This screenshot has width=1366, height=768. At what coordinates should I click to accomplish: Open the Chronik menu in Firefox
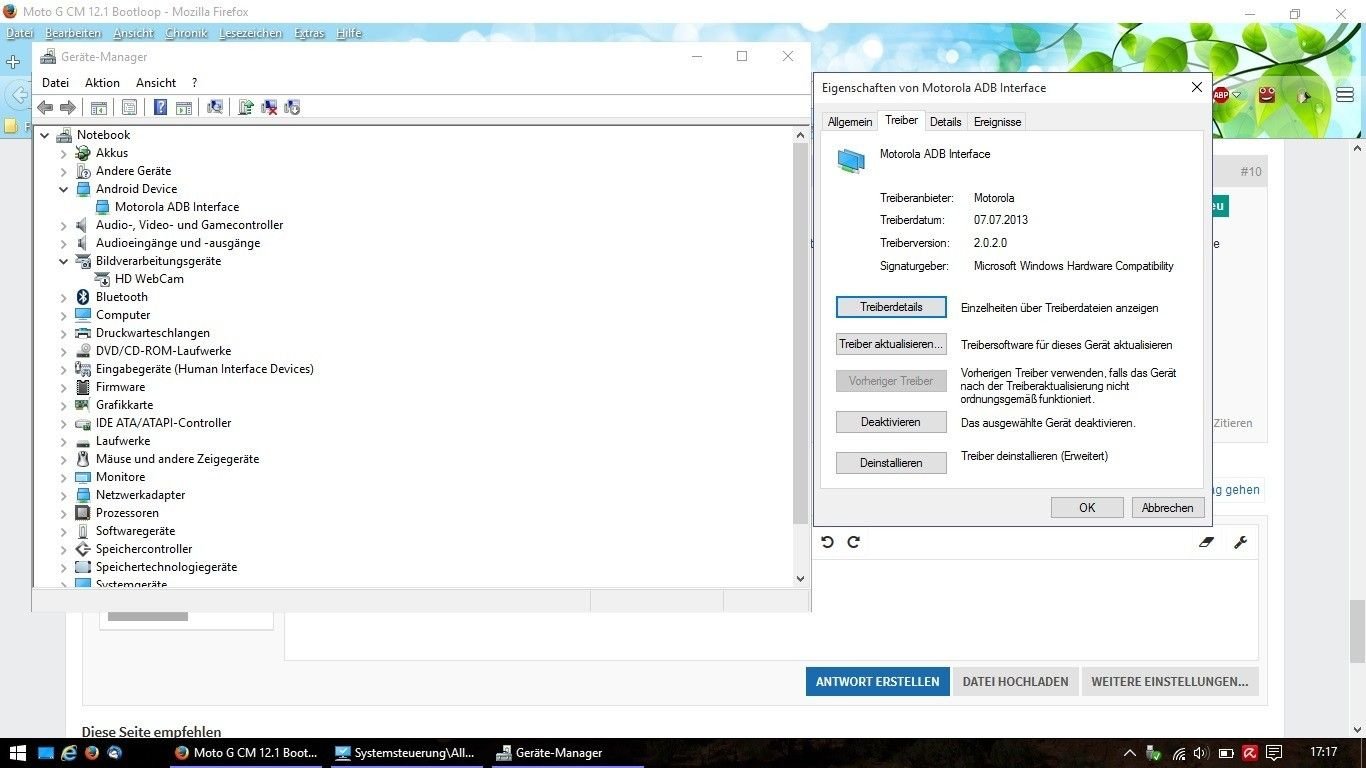point(186,33)
